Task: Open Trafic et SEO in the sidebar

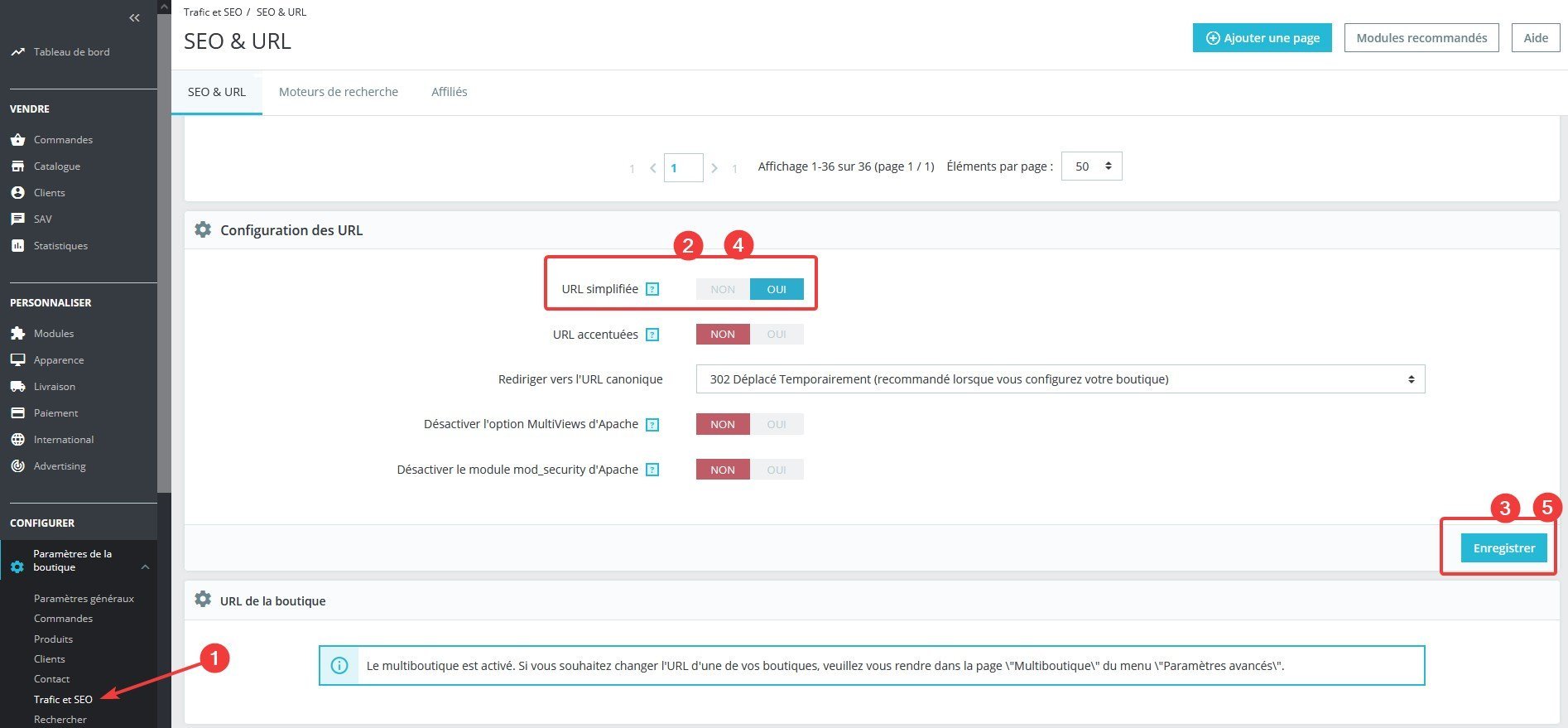Action: coord(63,700)
